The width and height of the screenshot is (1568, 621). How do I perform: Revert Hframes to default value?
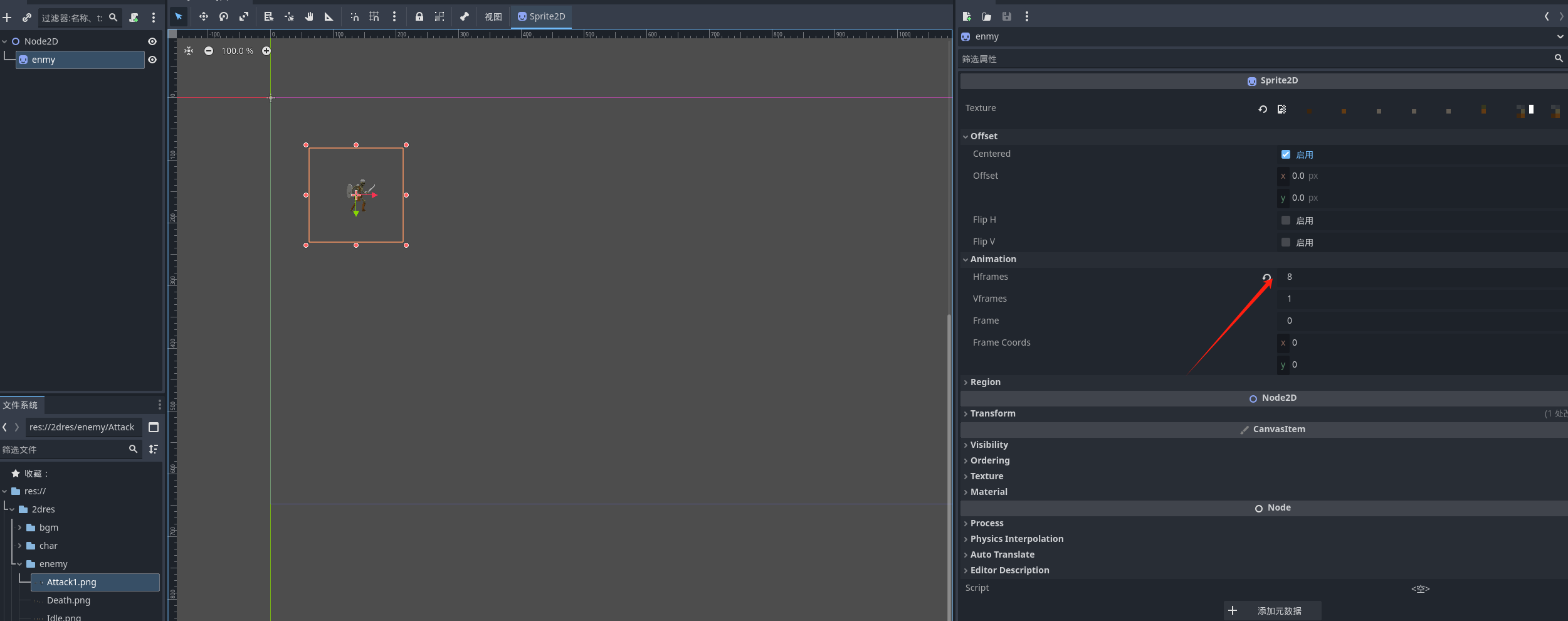pyautogui.click(x=1266, y=277)
